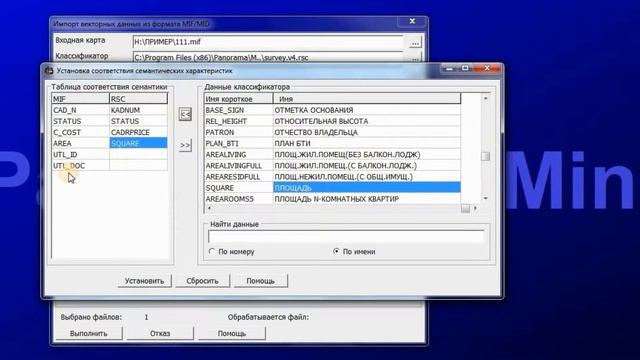Select the 'SQUARE' short name in classifier
Screen dimensions: 640x360
239,188
